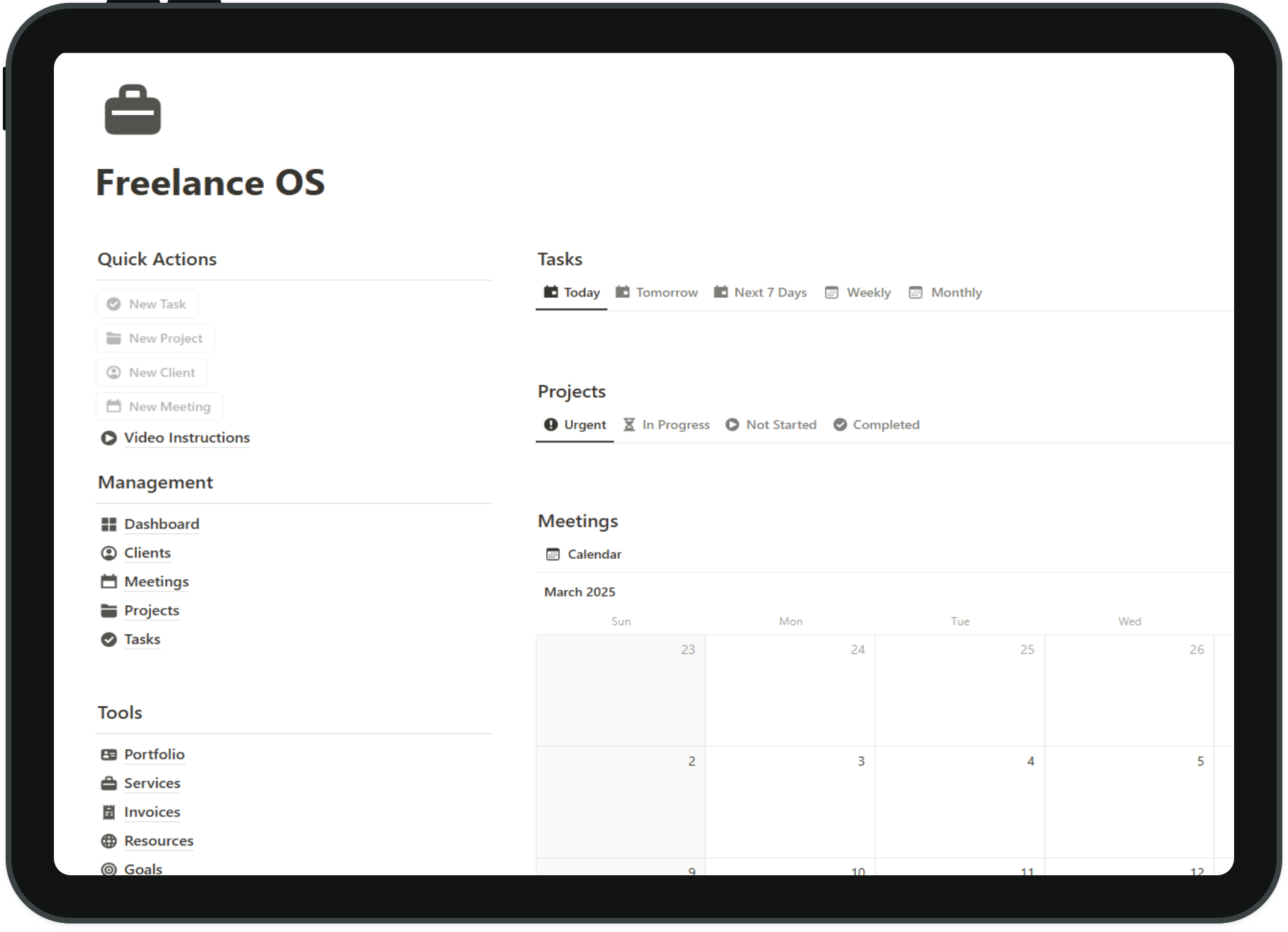
Task: Click the Tasks checkmark icon under Management
Action: 109,640
